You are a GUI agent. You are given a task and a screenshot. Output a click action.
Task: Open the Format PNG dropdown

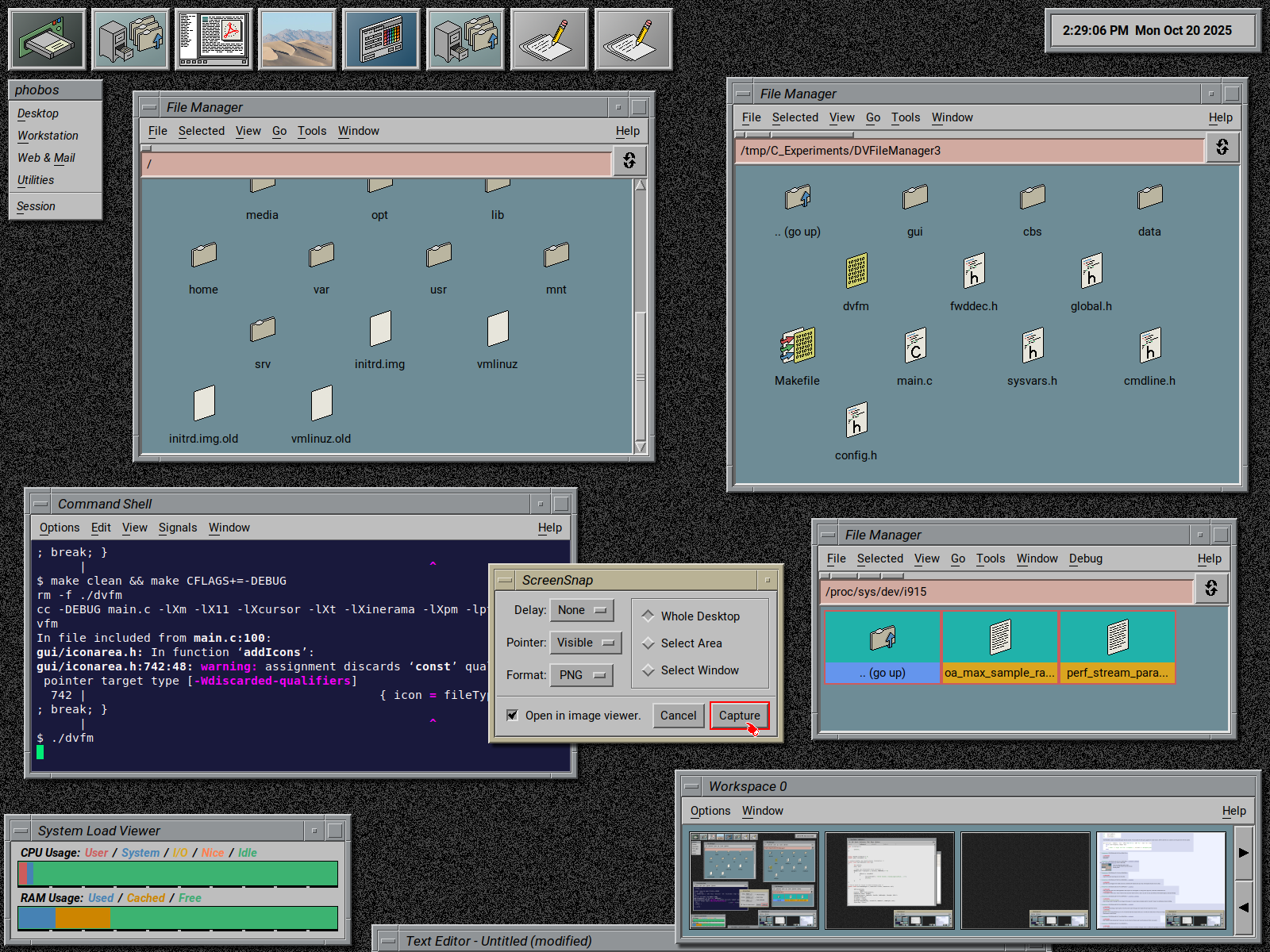tap(582, 675)
